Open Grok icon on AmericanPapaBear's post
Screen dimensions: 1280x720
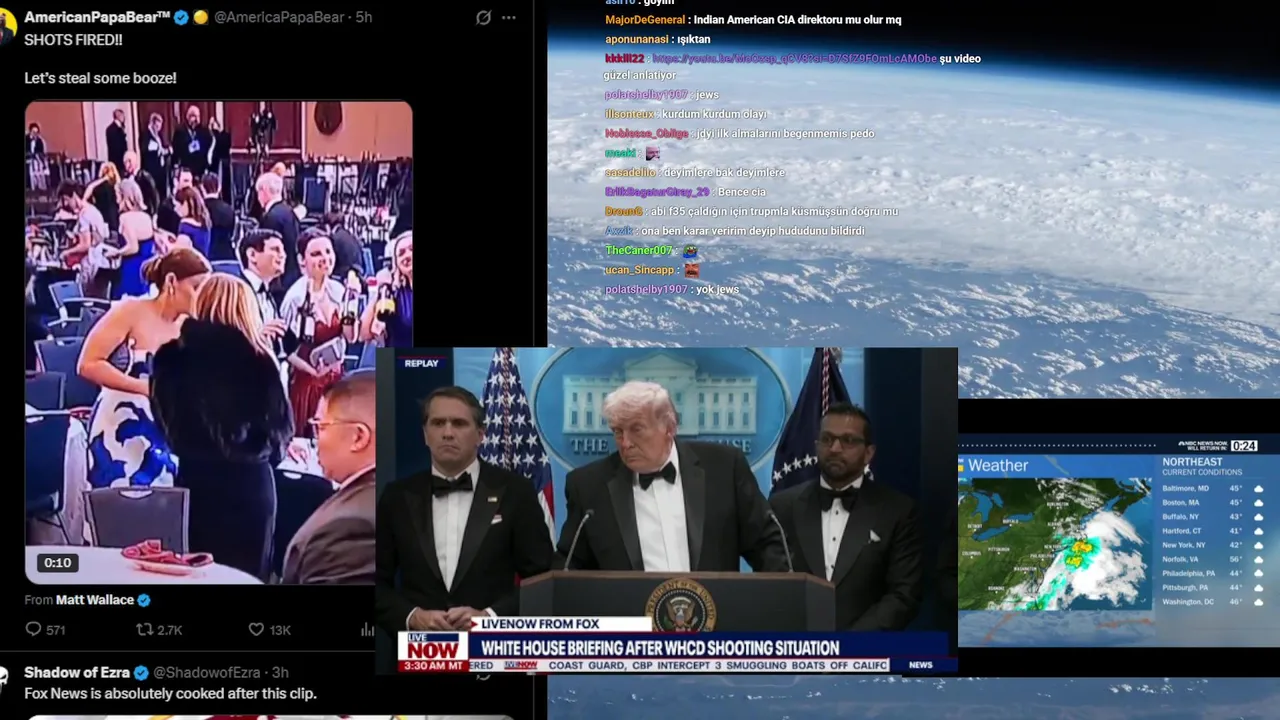click(x=484, y=18)
